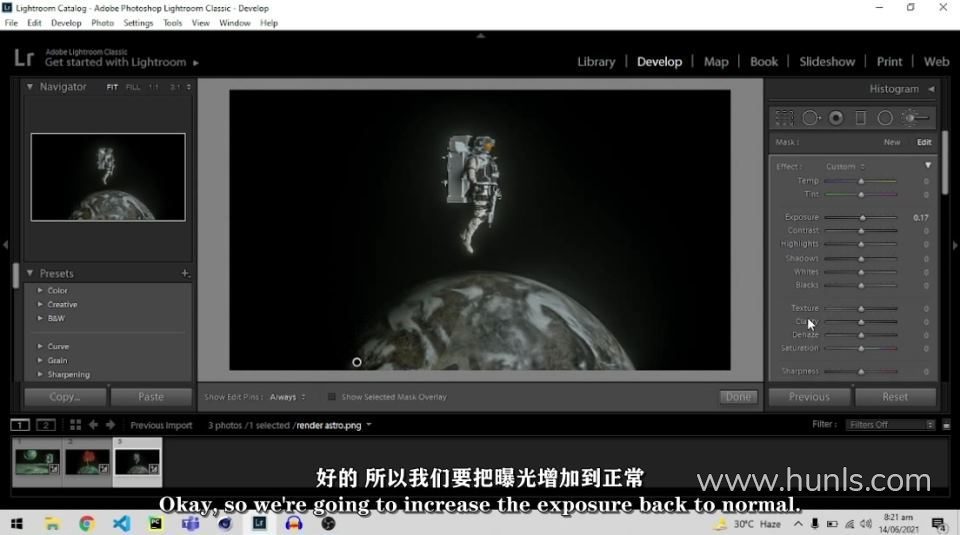960x535 pixels.
Task: Expand the B&W presets group
Action: point(40,318)
